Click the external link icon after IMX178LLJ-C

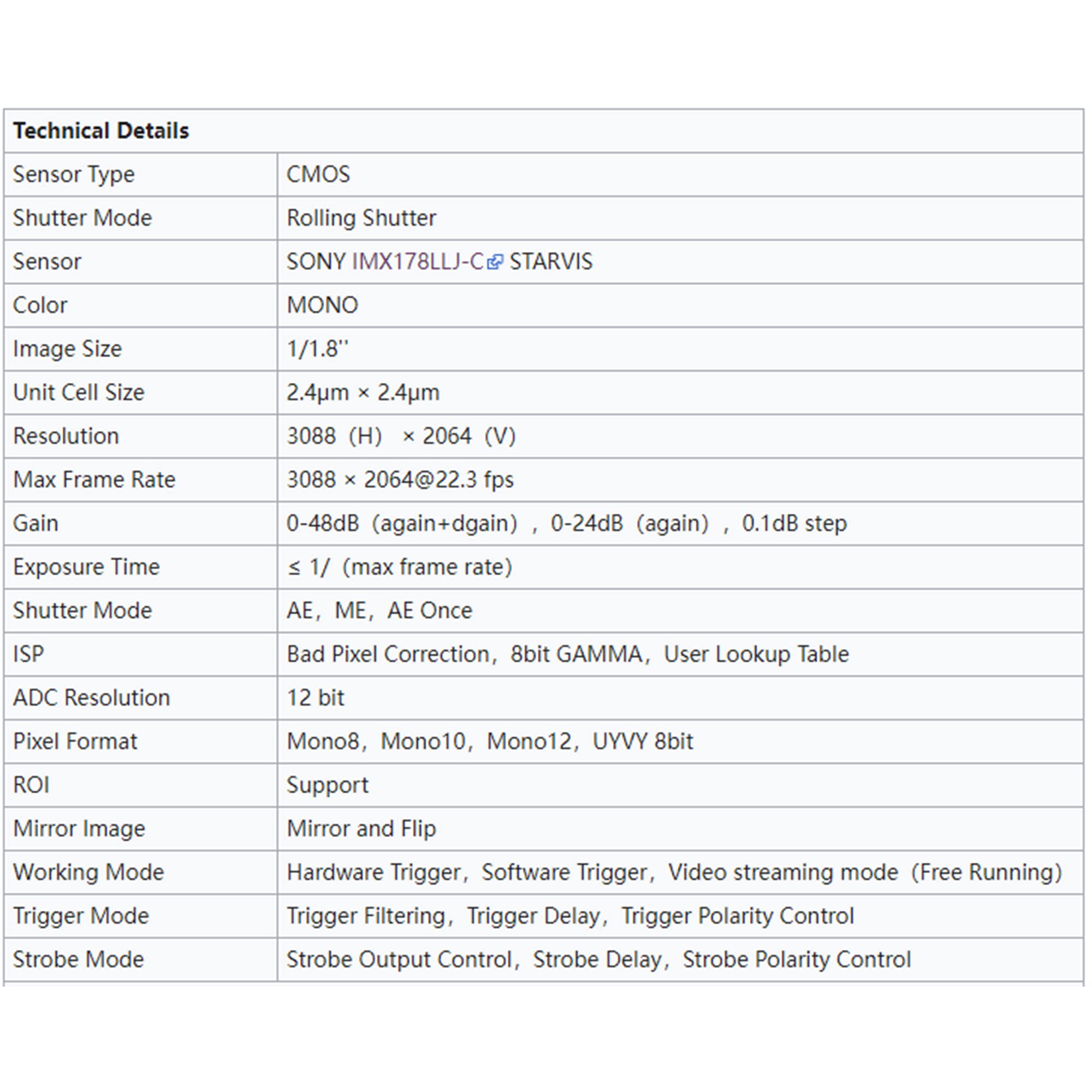(x=495, y=263)
